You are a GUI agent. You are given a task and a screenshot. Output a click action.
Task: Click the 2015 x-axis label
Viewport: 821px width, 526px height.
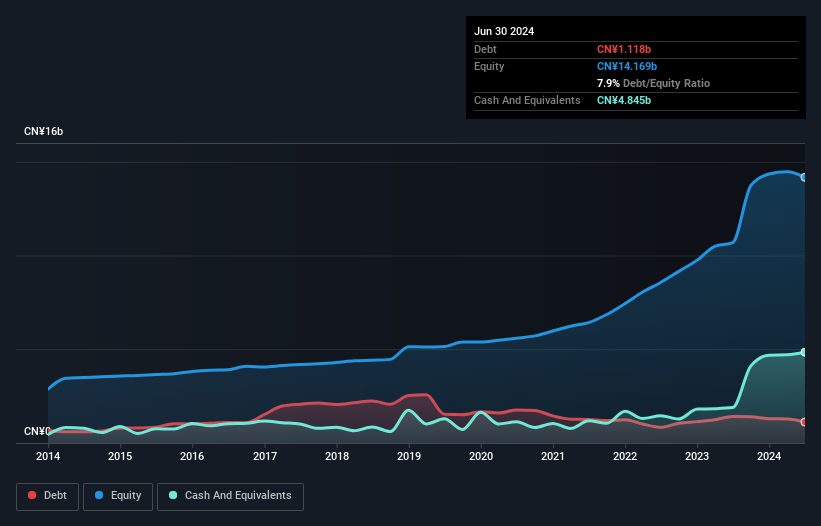pos(120,456)
